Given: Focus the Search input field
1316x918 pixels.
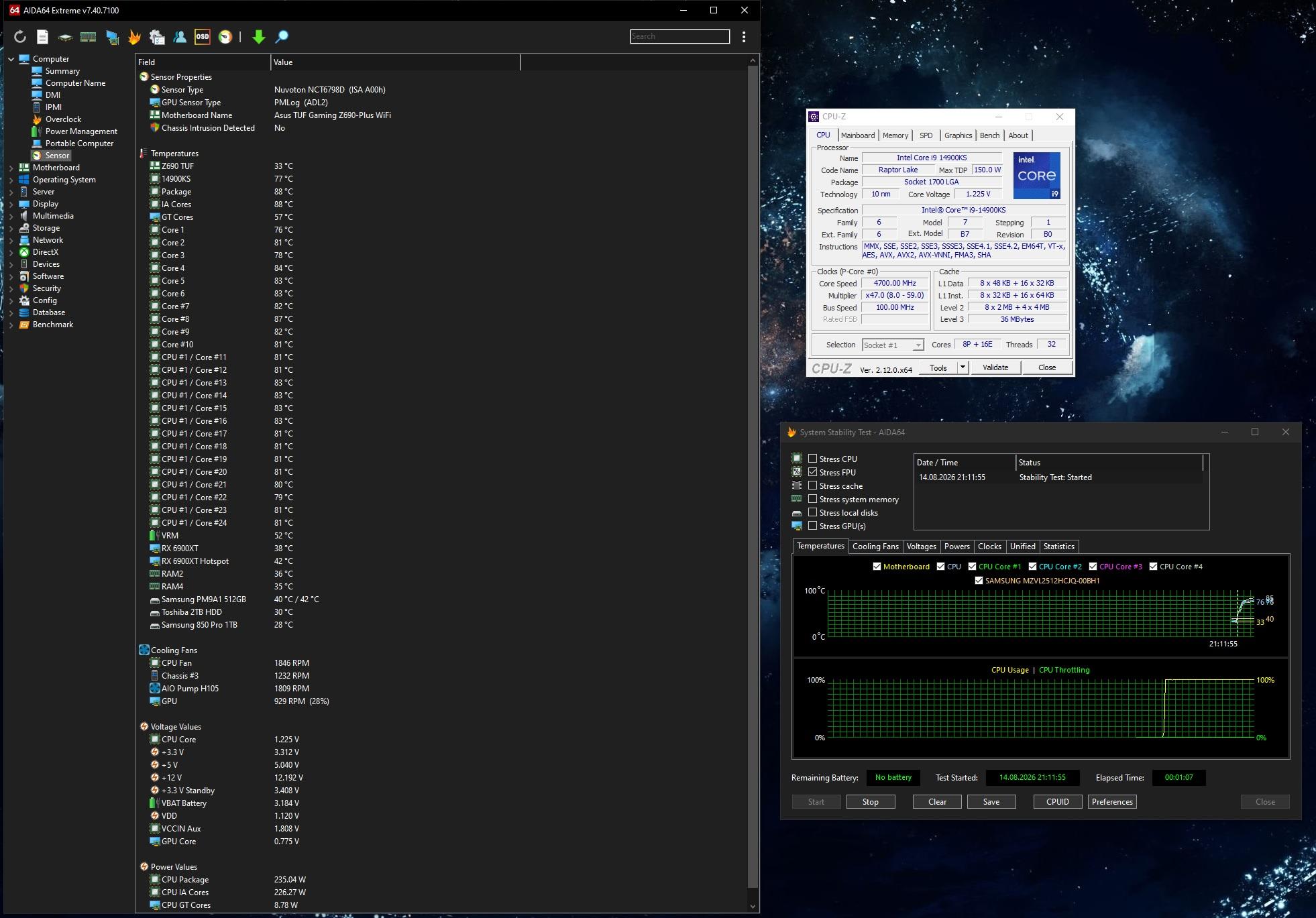Looking at the screenshot, I should 679,36.
